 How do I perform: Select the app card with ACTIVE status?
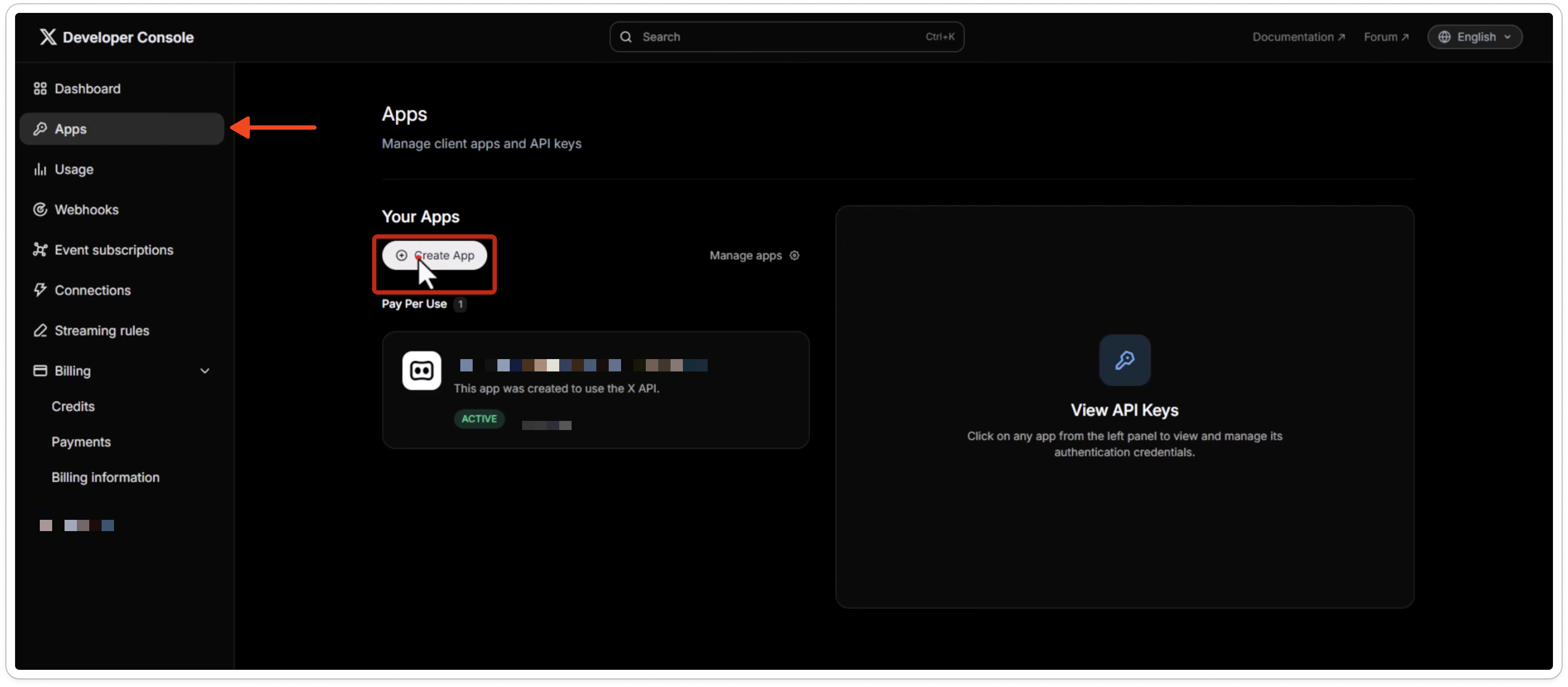(x=595, y=390)
